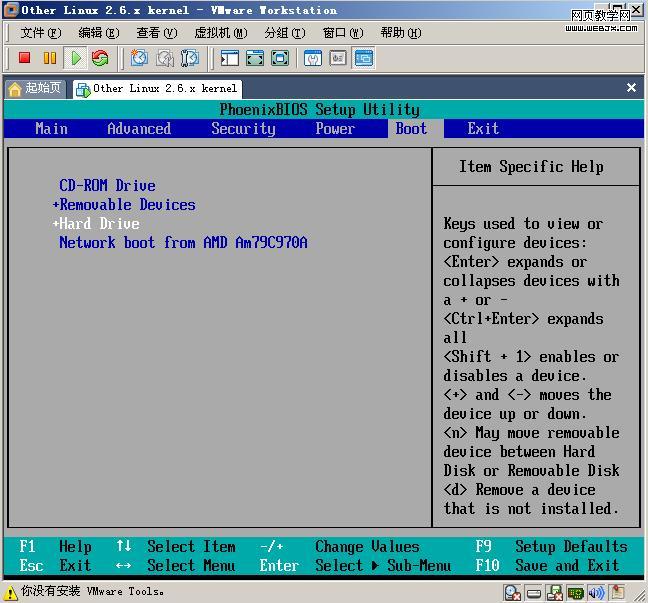The width and height of the screenshot is (648, 603).
Task: Select Network boot from AMD Am79C970A
Action: 183,242
